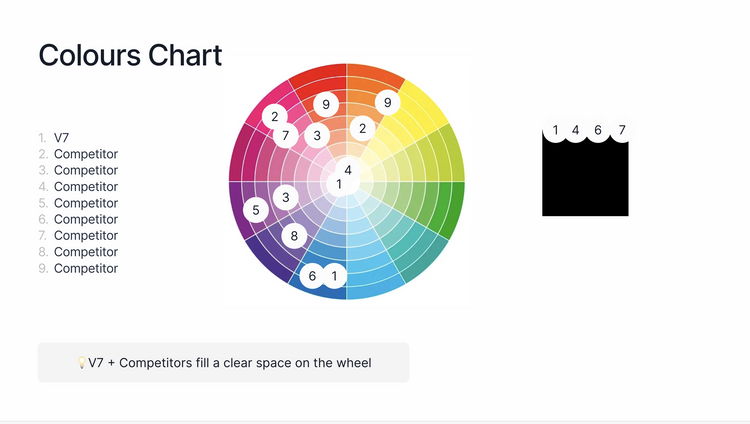The height and width of the screenshot is (424, 750).
Task: Select marker 6 on the blue wheel segment
Action: click(x=312, y=276)
